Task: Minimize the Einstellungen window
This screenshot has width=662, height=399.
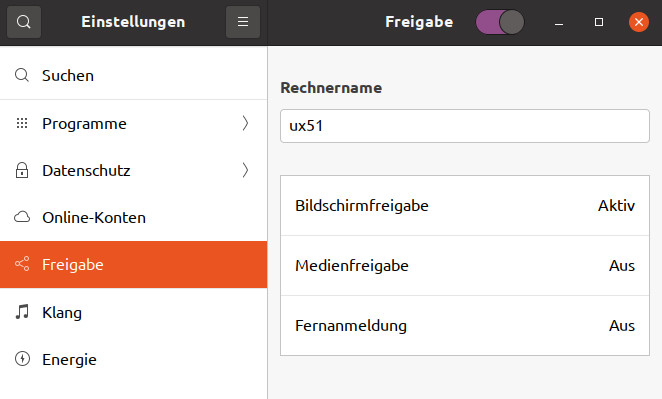Action: click(x=559, y=22)
